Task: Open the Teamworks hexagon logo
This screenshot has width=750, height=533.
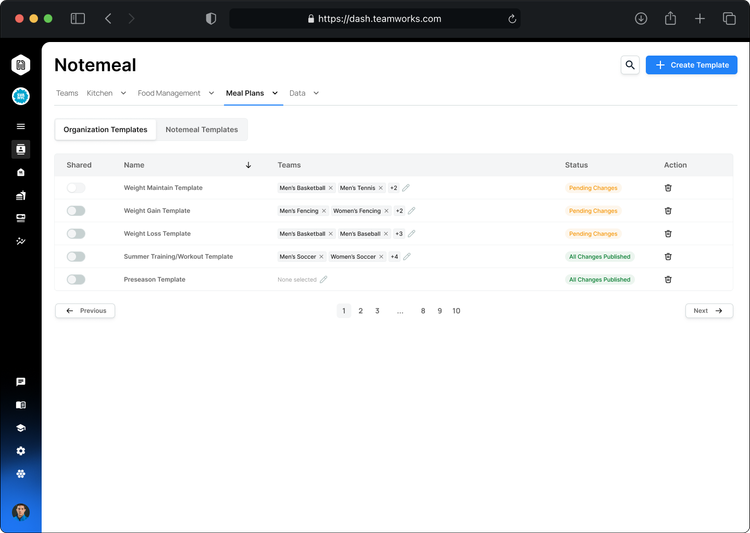Action: pyautogui.click(x=21, y=65)
